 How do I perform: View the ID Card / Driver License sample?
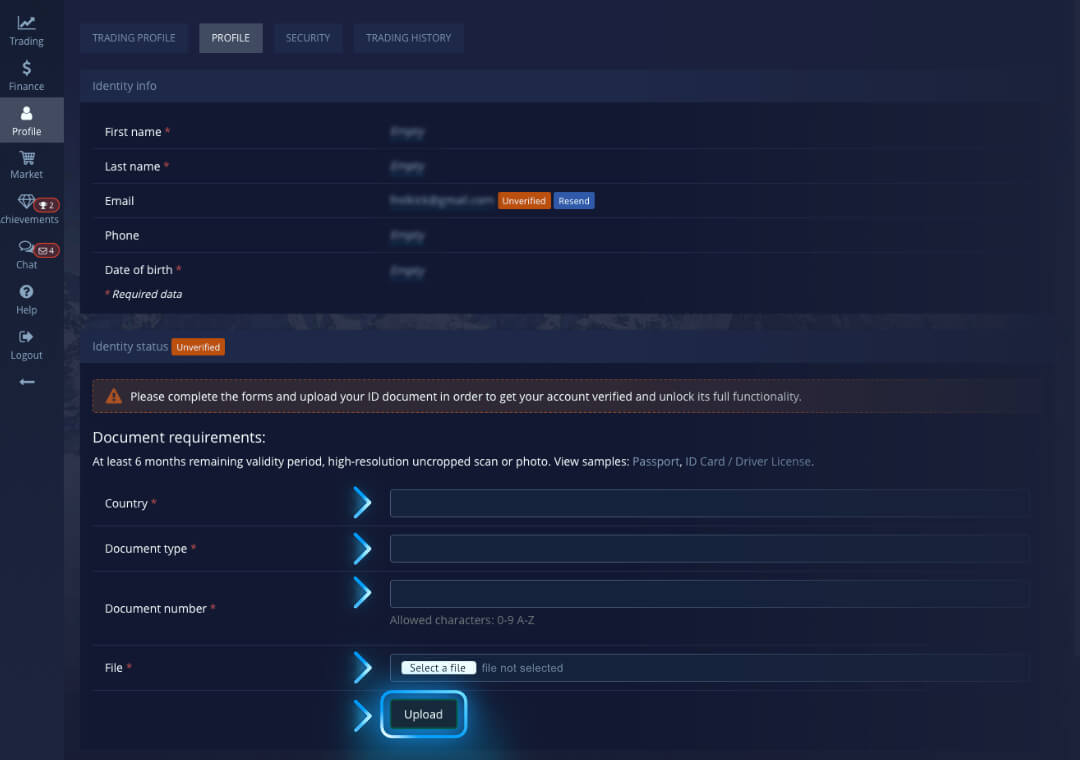point(748,461)
